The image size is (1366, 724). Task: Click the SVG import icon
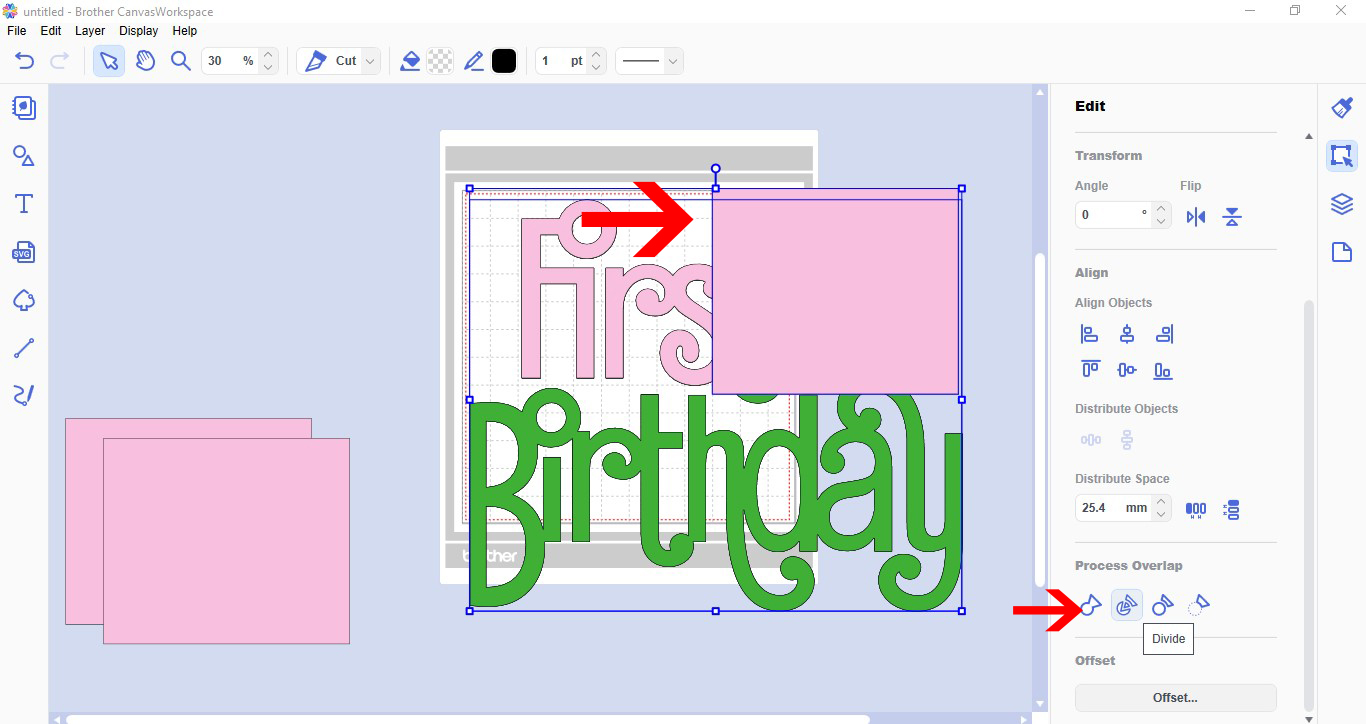24,252
